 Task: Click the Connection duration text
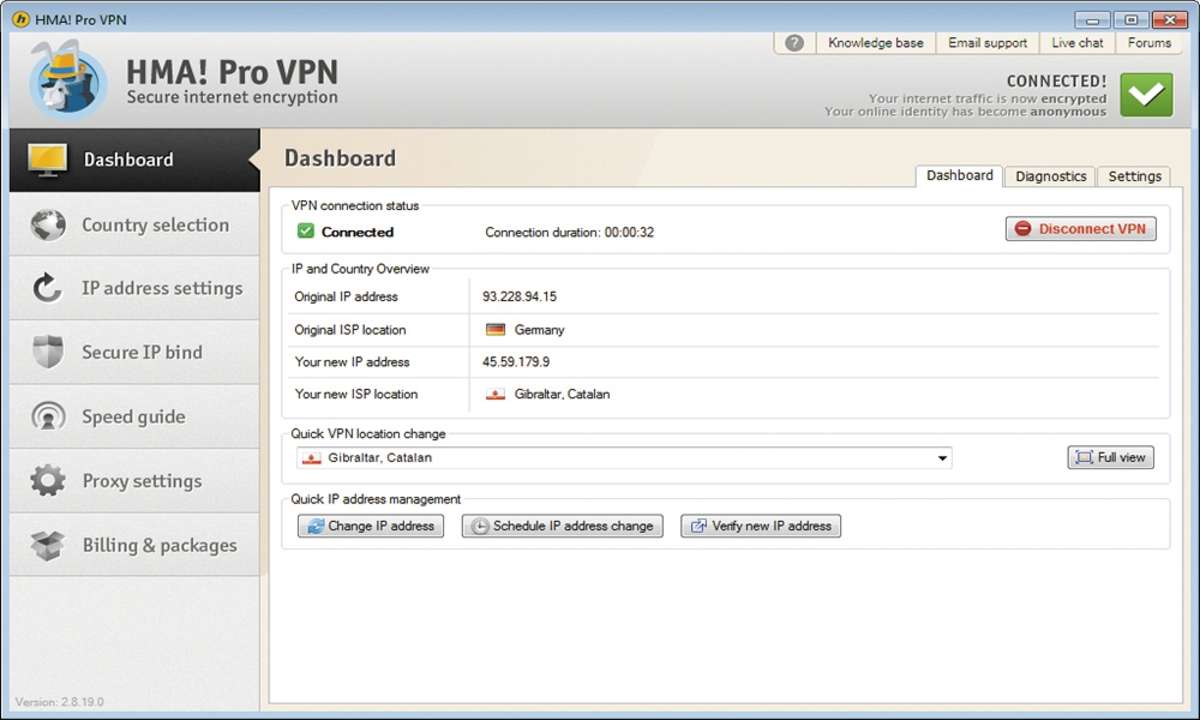coord(569,233)
